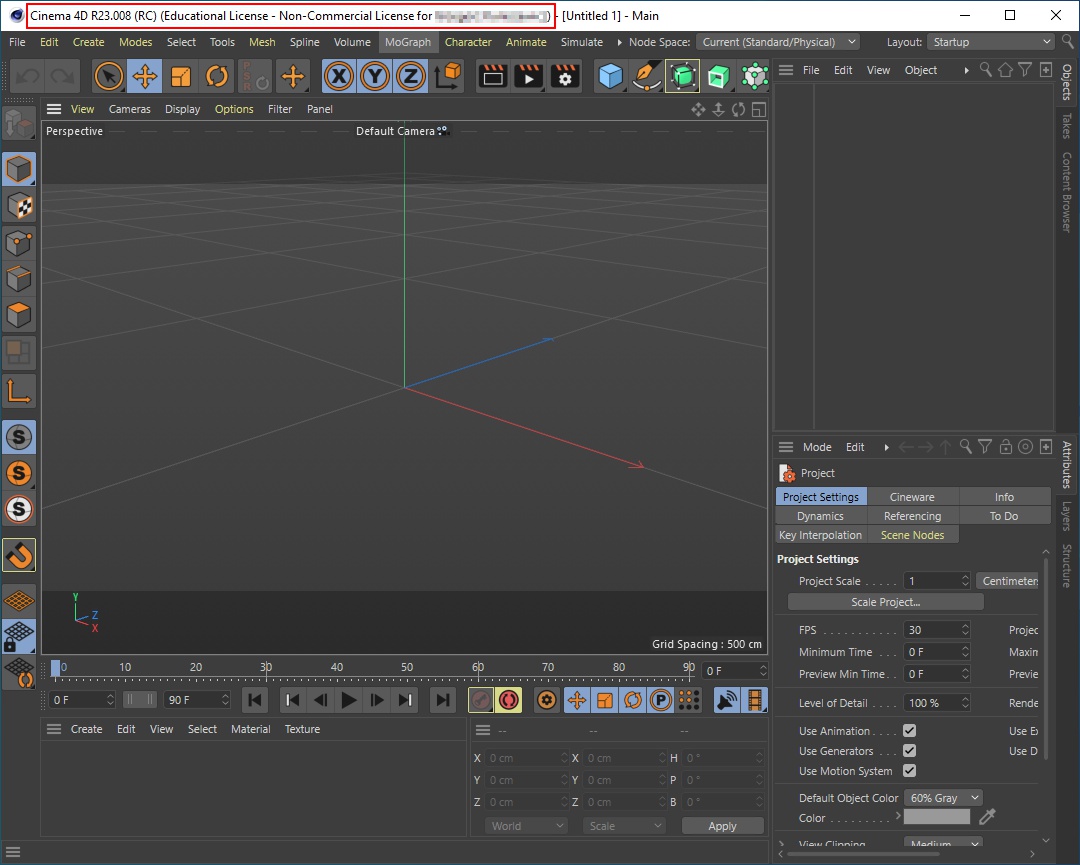Open the World coordinate dropdown
1080x865 pixels.
click(527, 826)
